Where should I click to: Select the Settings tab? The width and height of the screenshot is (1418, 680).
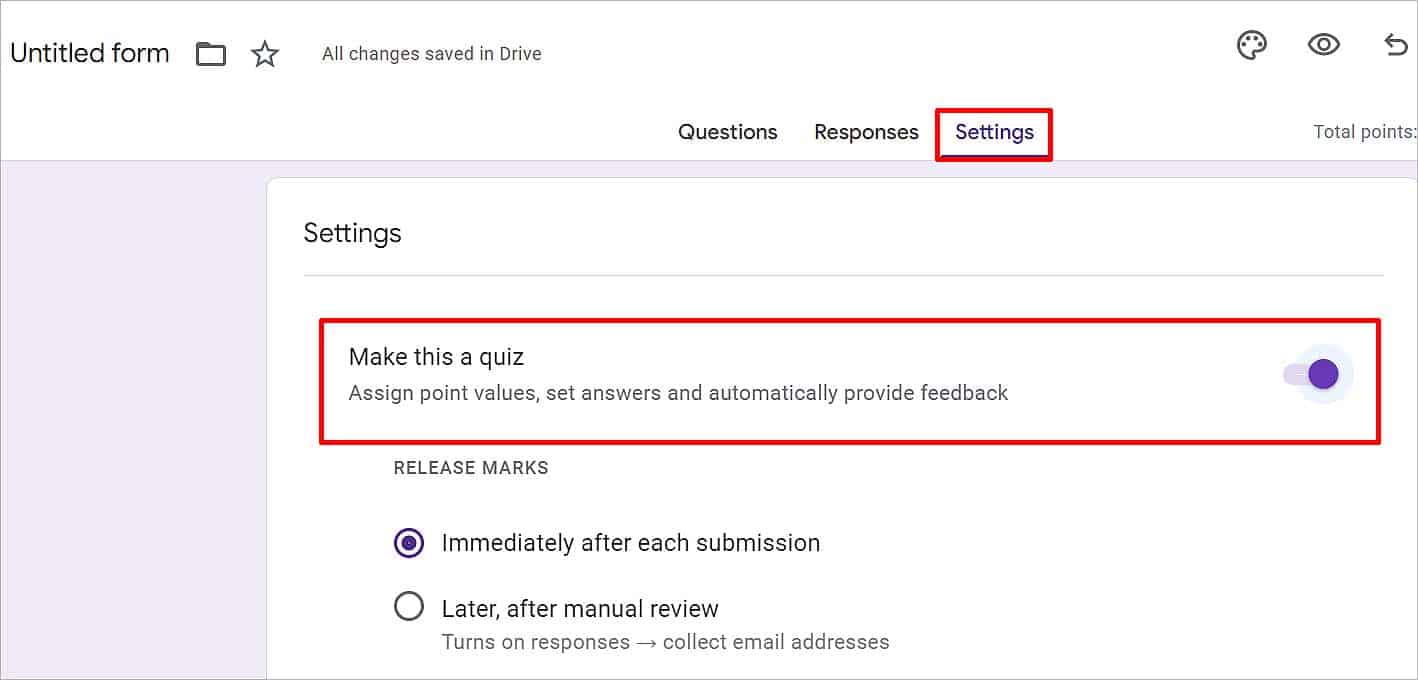tap(994, 132)
